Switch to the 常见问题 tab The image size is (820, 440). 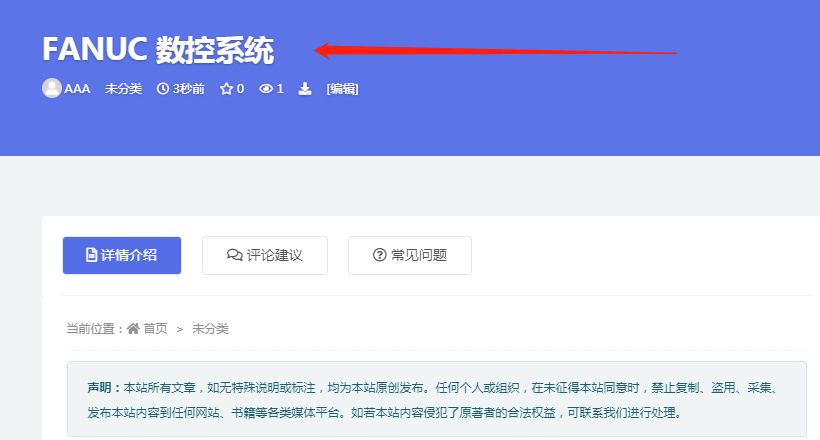[410, 255]
